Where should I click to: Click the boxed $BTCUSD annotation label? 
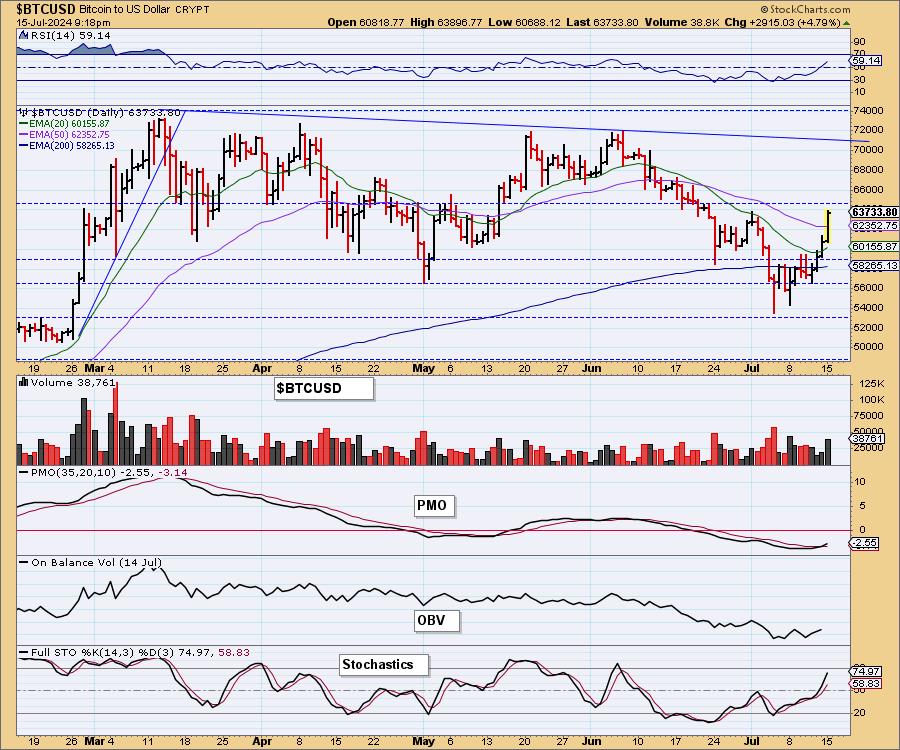pyautogui.click(x=324, y=388)
